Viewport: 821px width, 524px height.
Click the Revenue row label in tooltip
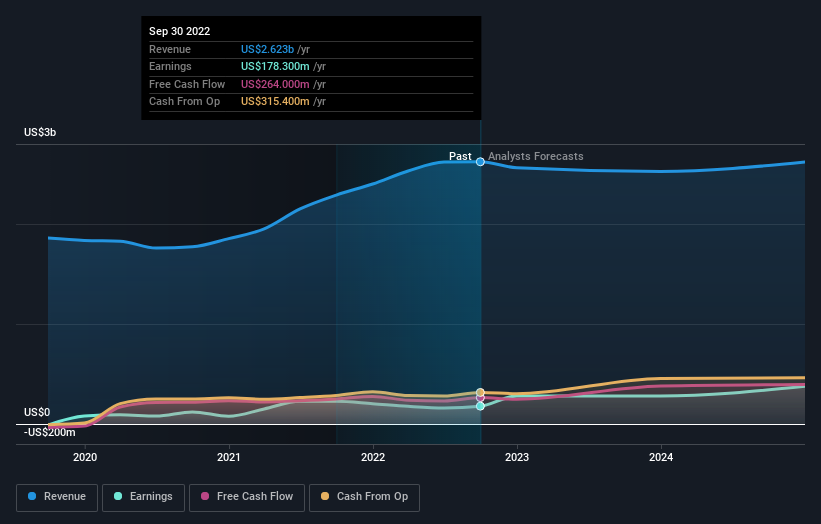(170, 49)
